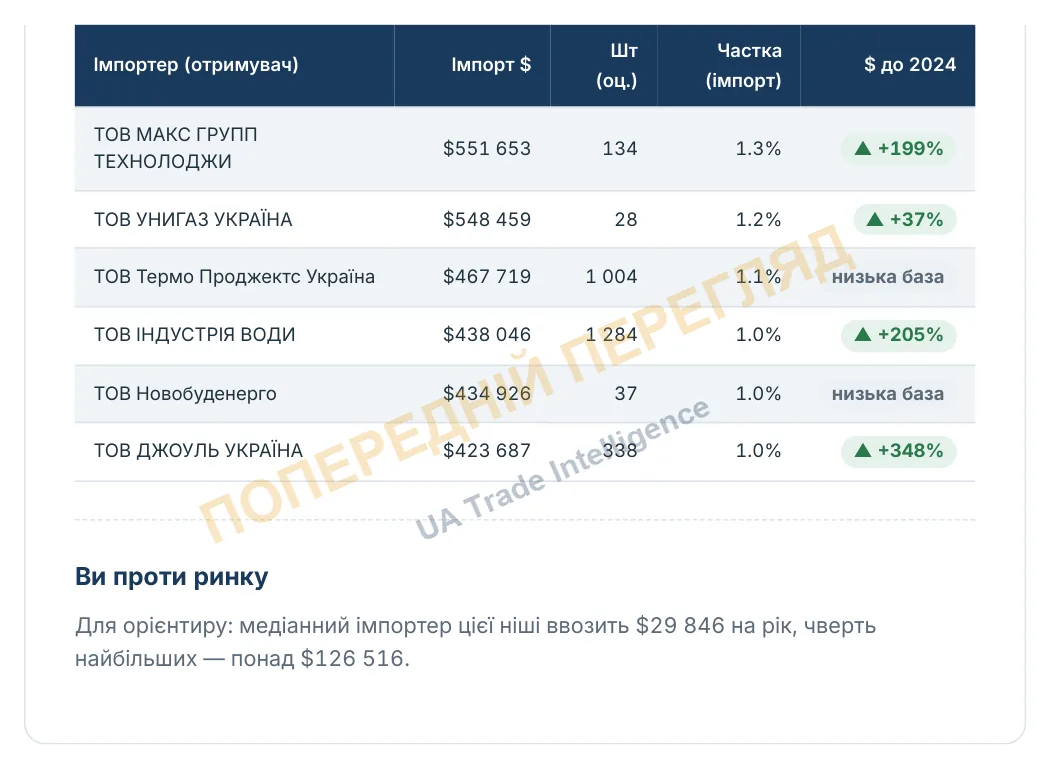Screen dimensions: 1050x768
Task: Click the 'Частка (імпорт)' column header
Action: pos(743,66)
